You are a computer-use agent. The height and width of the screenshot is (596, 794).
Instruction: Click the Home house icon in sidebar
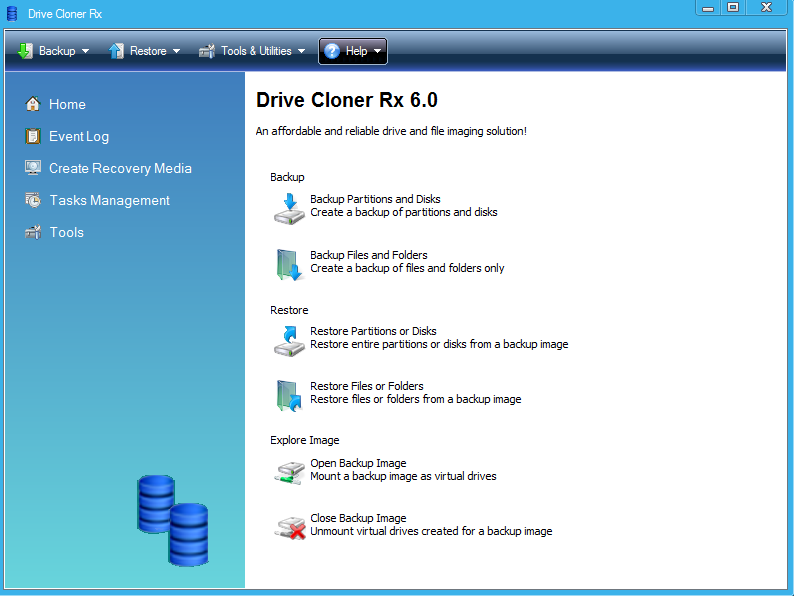[33, 104]
